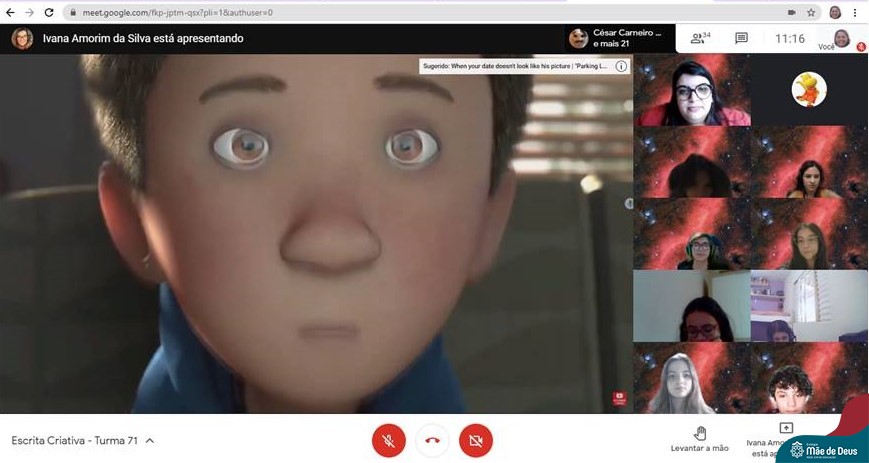
Task: Click your own 'Você' avatar thumbnail
Action: [x=842, y=39]
